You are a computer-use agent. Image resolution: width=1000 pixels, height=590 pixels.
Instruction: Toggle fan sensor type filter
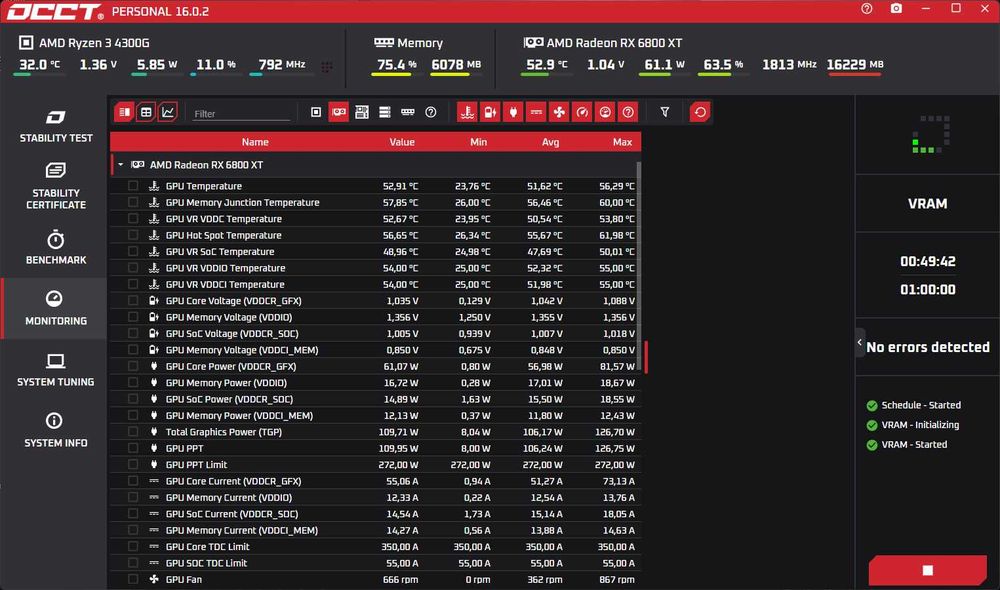[559, 112]
